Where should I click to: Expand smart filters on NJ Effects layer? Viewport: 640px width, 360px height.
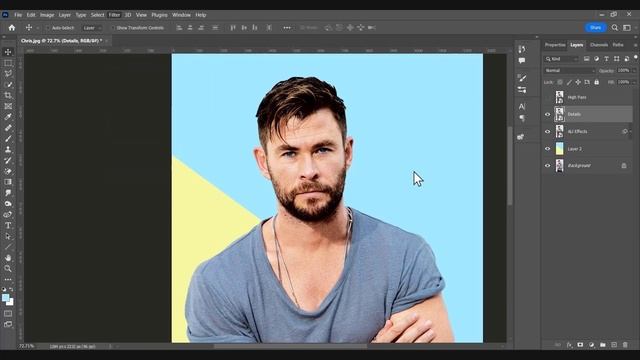click(x=631, y=132)
